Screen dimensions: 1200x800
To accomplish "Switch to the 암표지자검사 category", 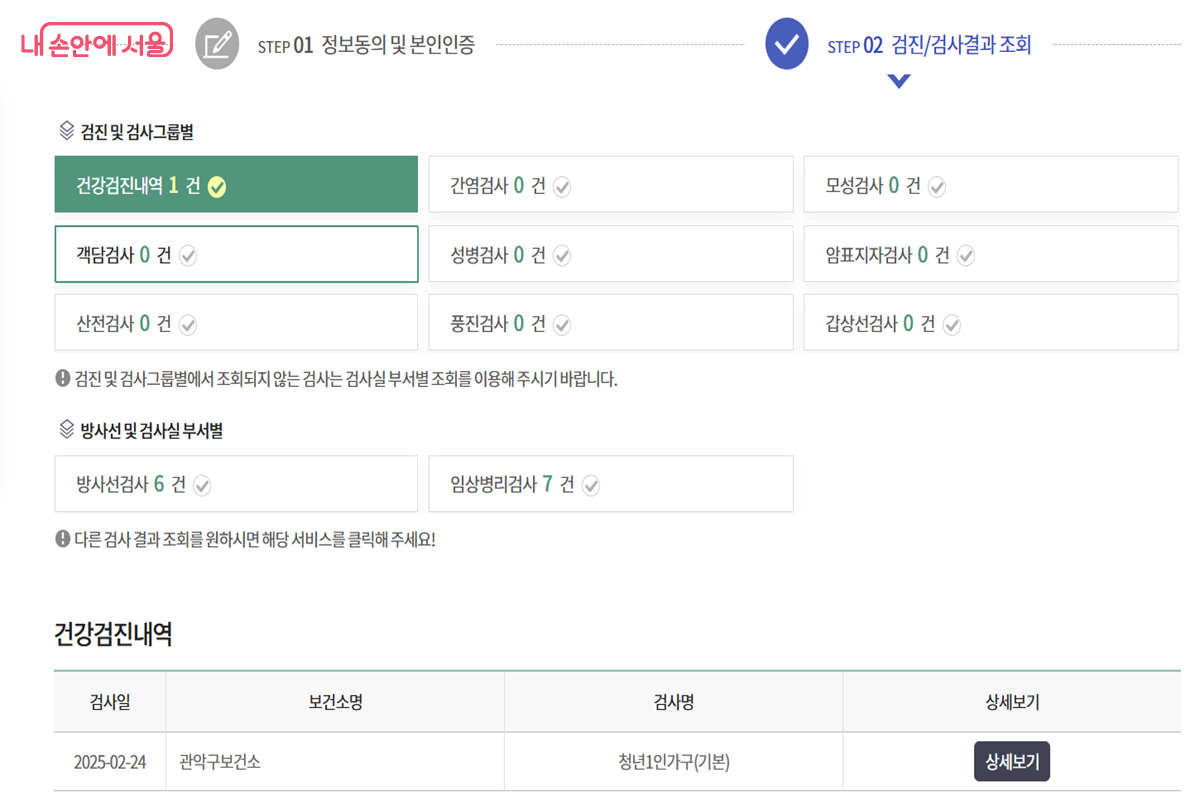I will tap(991, 254).
